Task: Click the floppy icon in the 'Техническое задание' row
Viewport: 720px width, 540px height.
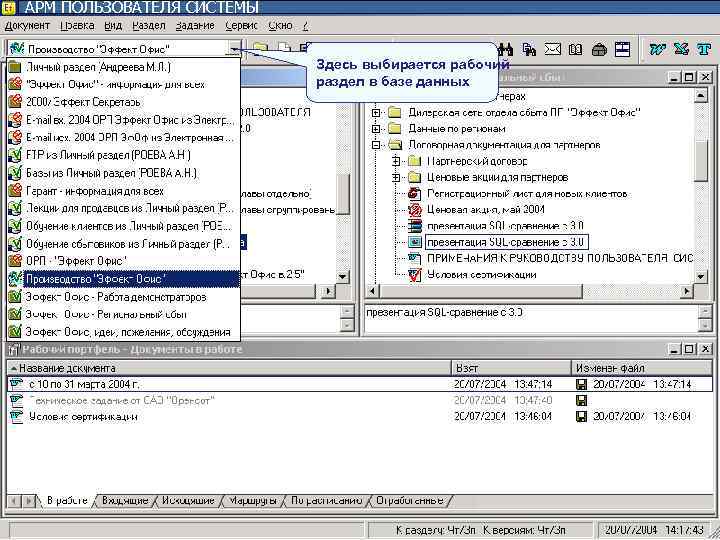Action: point(581,400)
